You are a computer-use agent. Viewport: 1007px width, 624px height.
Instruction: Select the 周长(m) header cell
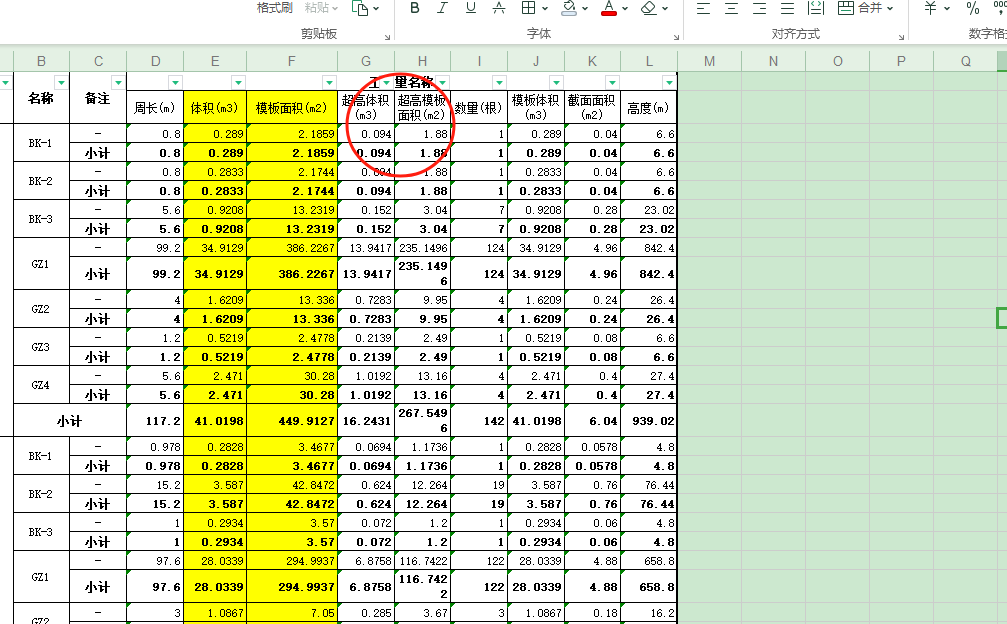tap(155, 107)
